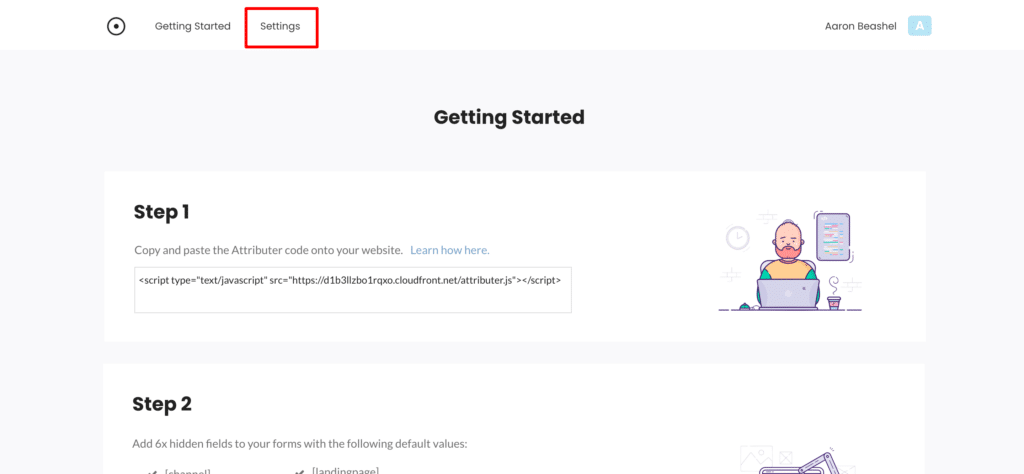
Task: Click the 'Step 2' heading
Action: 162,404
